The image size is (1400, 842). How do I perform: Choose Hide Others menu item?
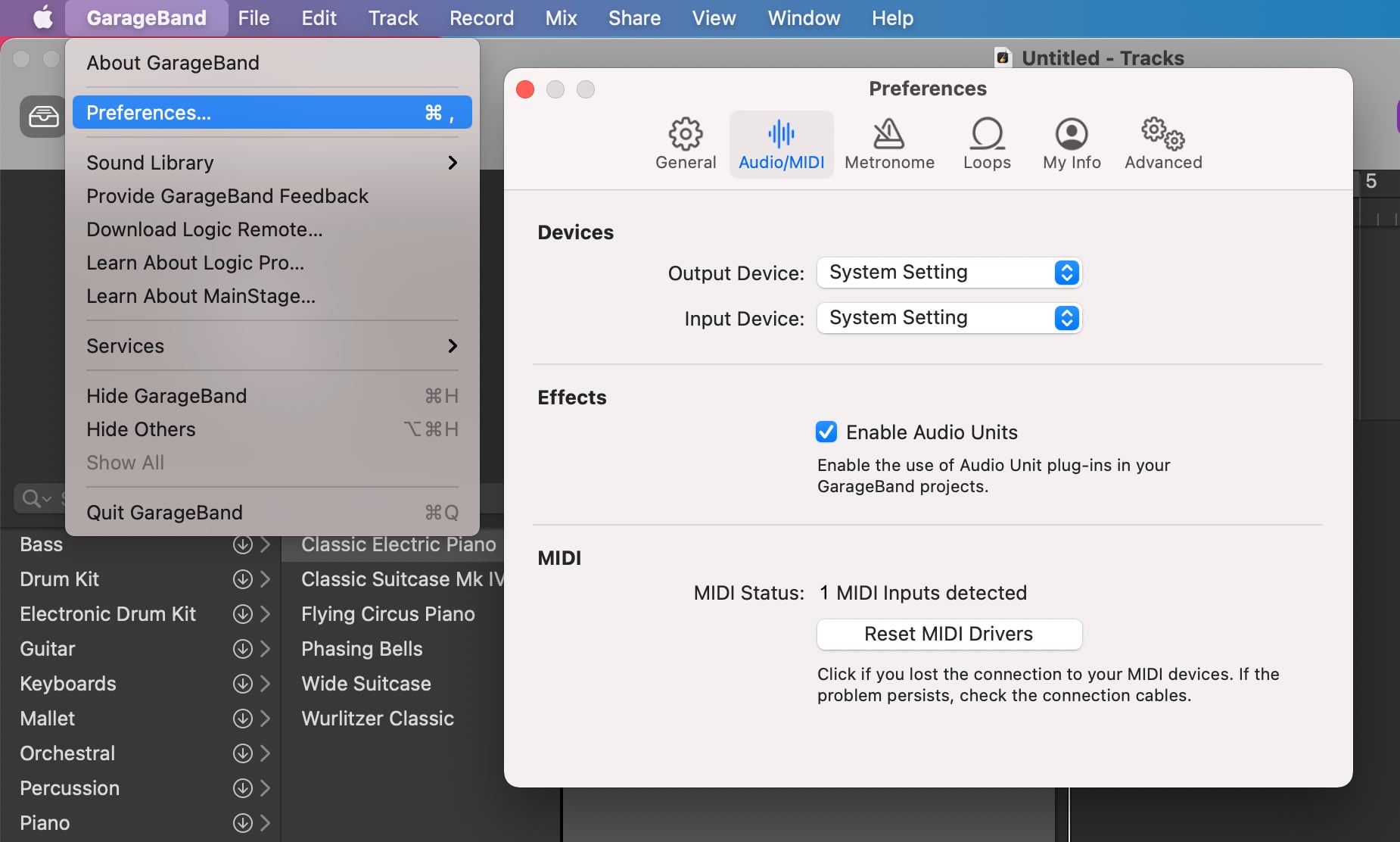(272, 429)
